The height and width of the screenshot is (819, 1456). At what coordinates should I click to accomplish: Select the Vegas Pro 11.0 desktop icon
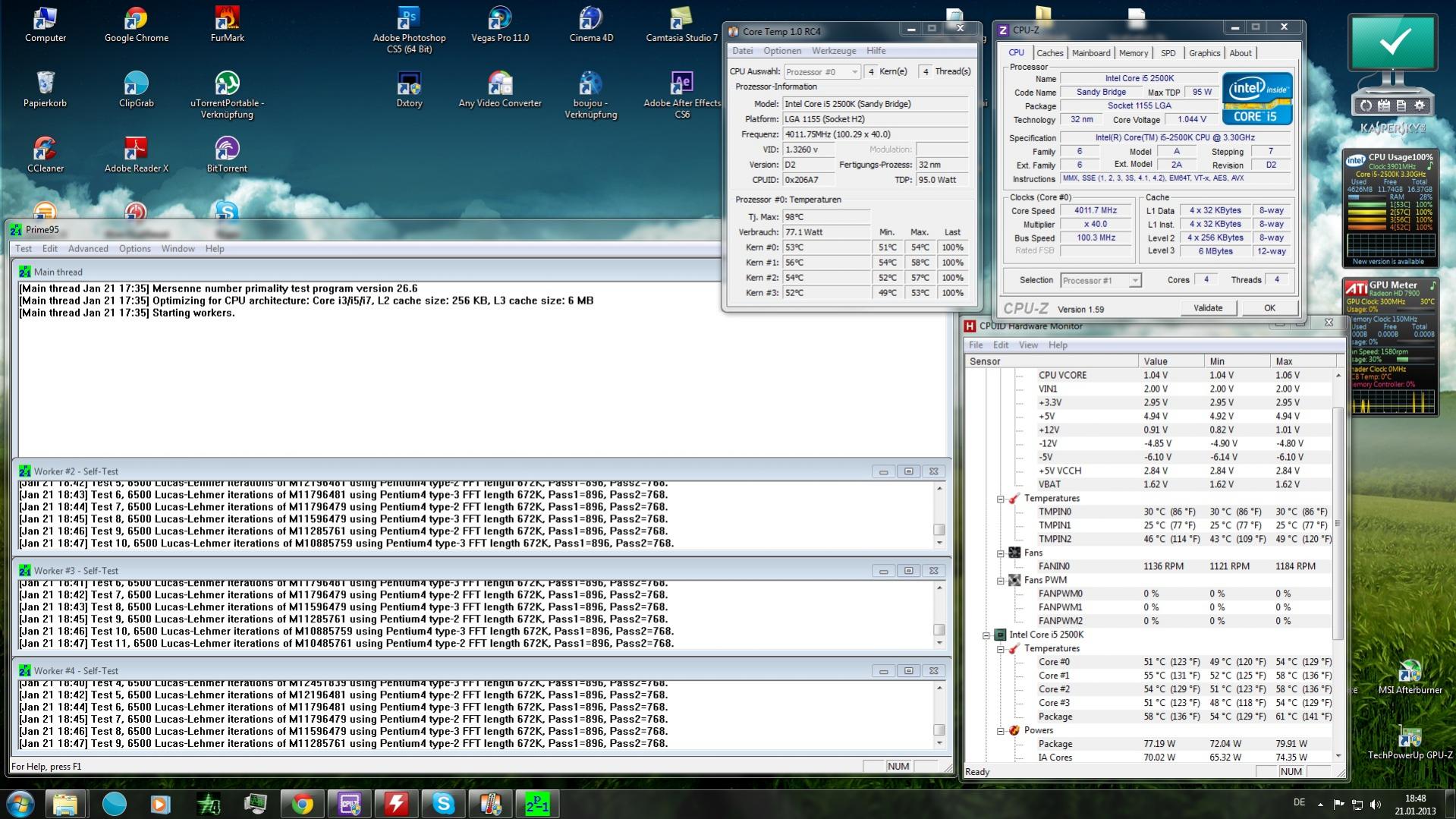[500, 24]
